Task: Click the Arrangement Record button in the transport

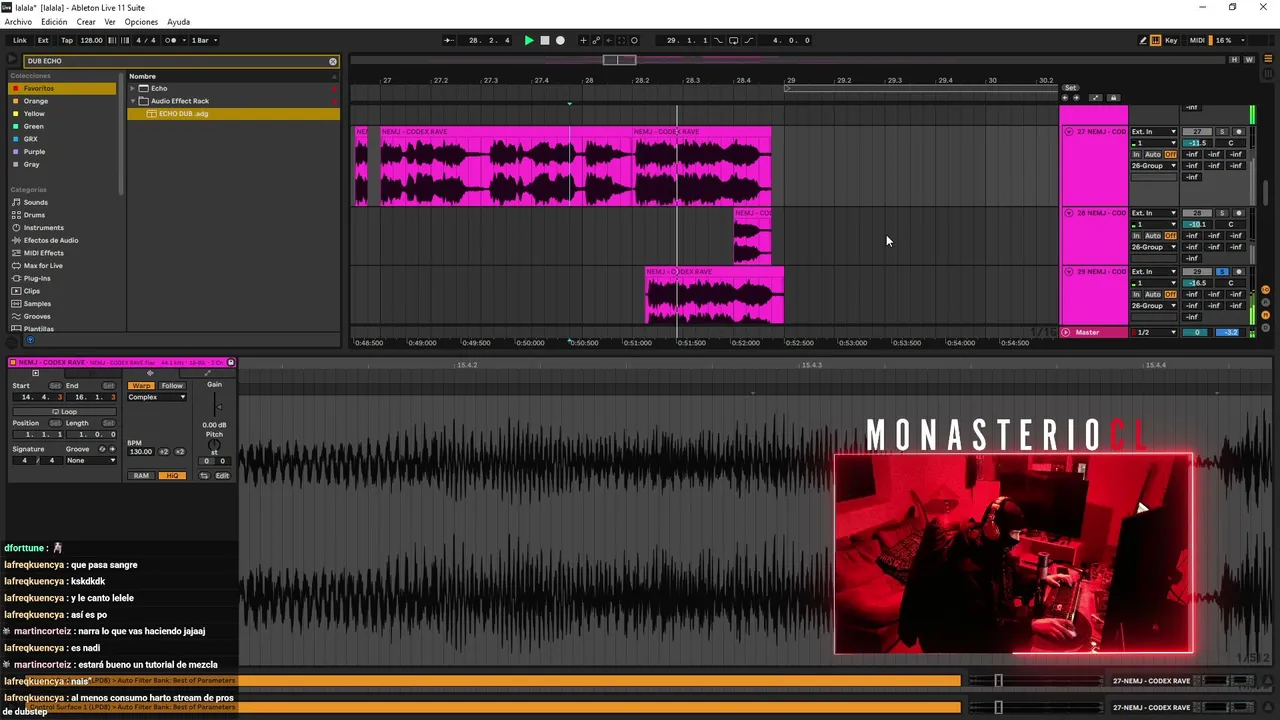Action: pos(560,40)
